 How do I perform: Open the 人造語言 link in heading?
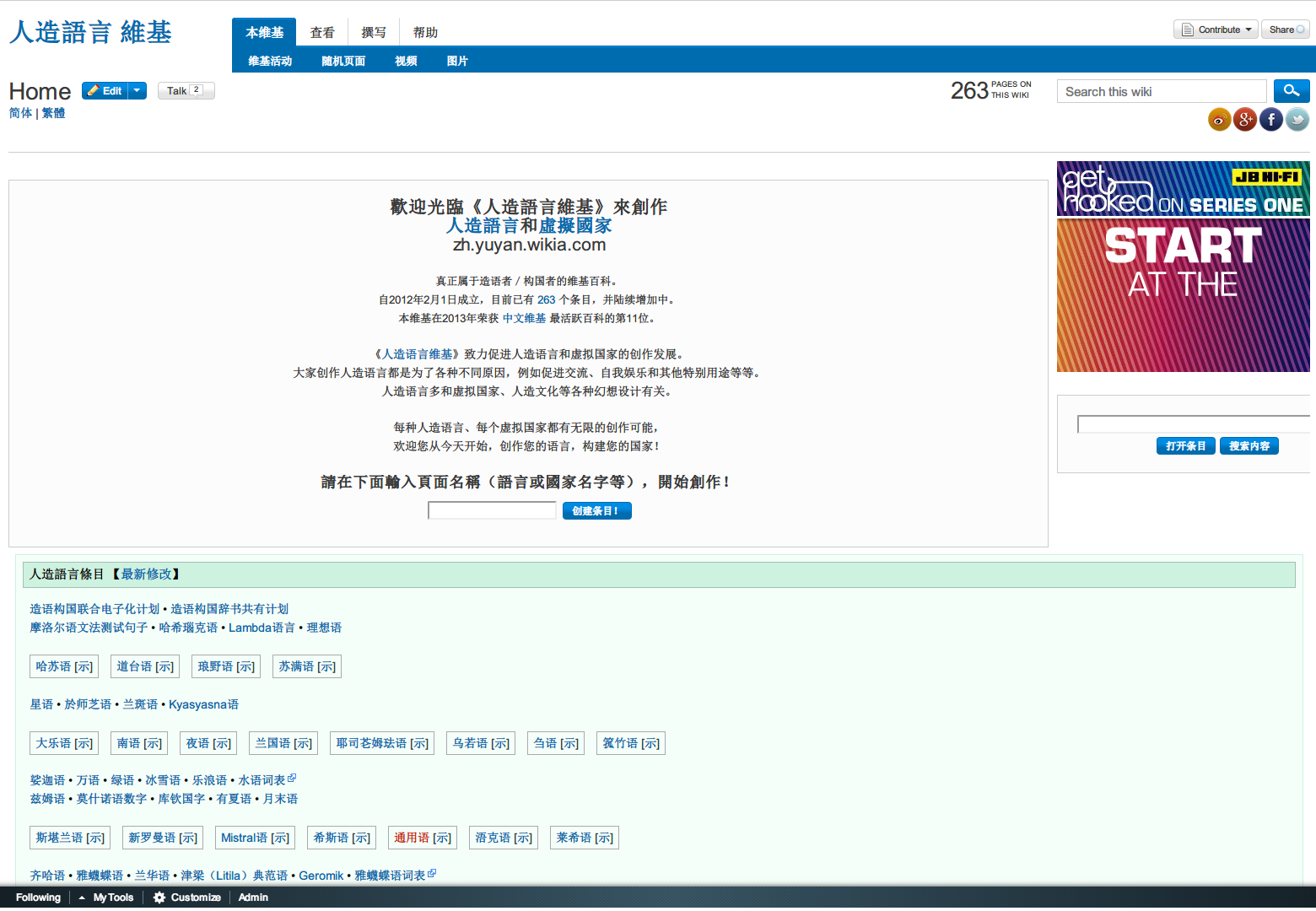coord(482,226)
